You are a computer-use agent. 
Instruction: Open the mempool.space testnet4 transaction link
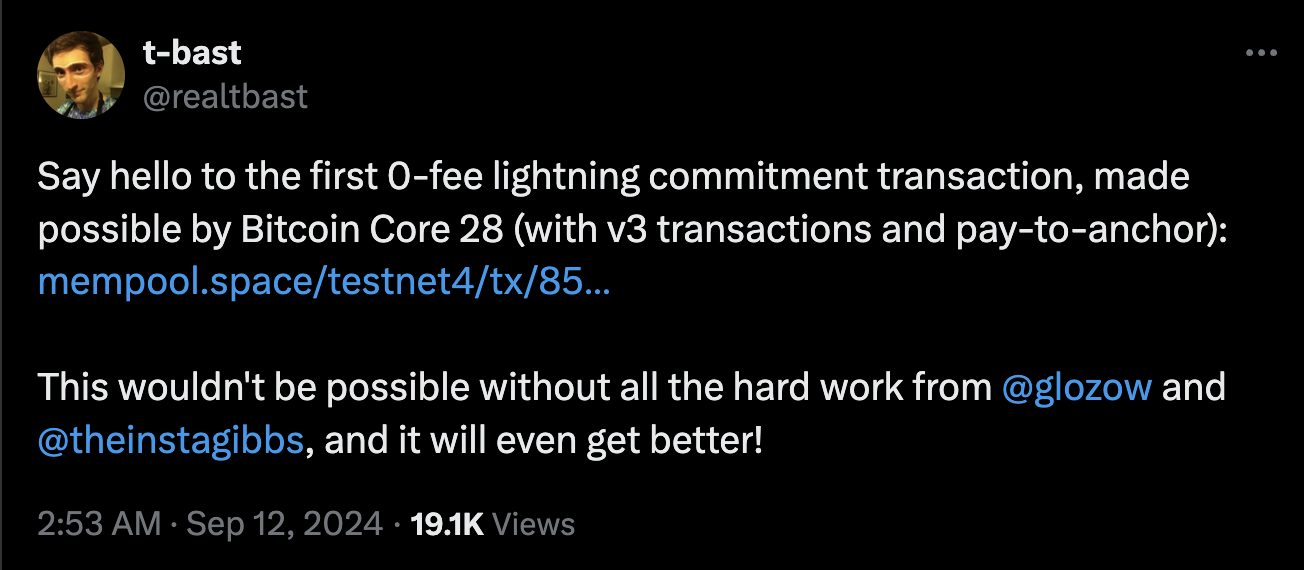tap(324, 283)
